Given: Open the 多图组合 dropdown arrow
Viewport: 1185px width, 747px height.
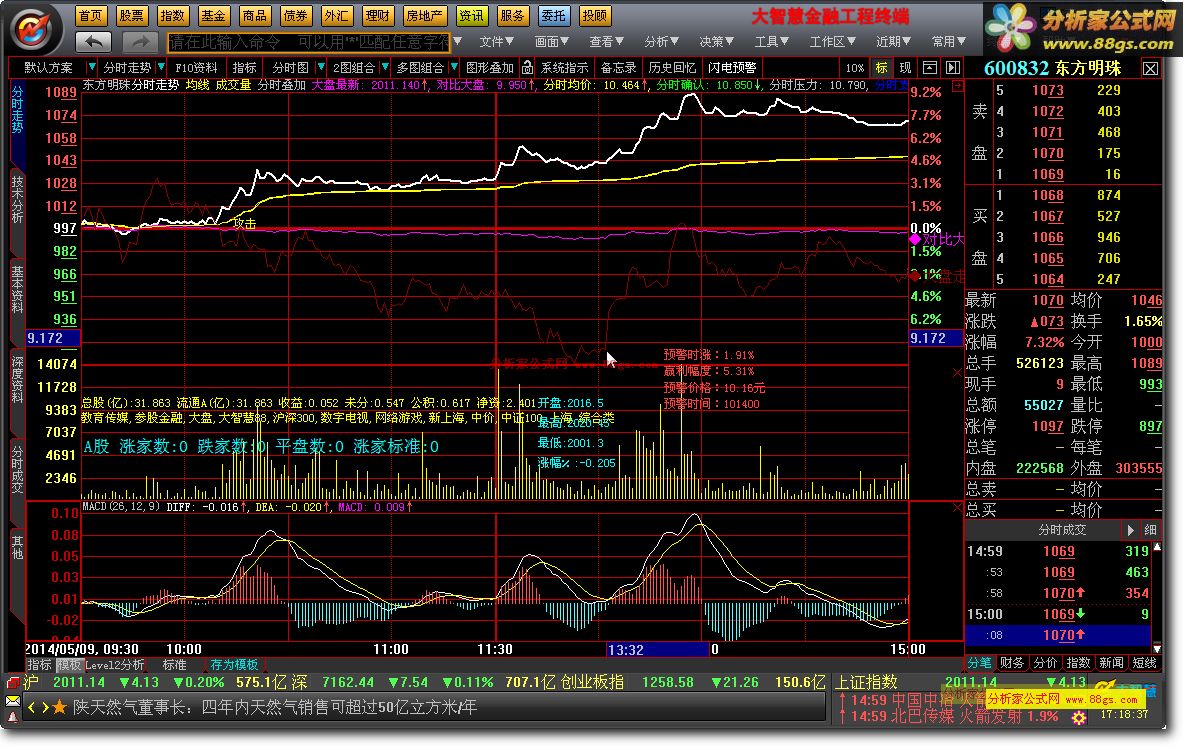Looking at the screenshot, I should point(454,67).
